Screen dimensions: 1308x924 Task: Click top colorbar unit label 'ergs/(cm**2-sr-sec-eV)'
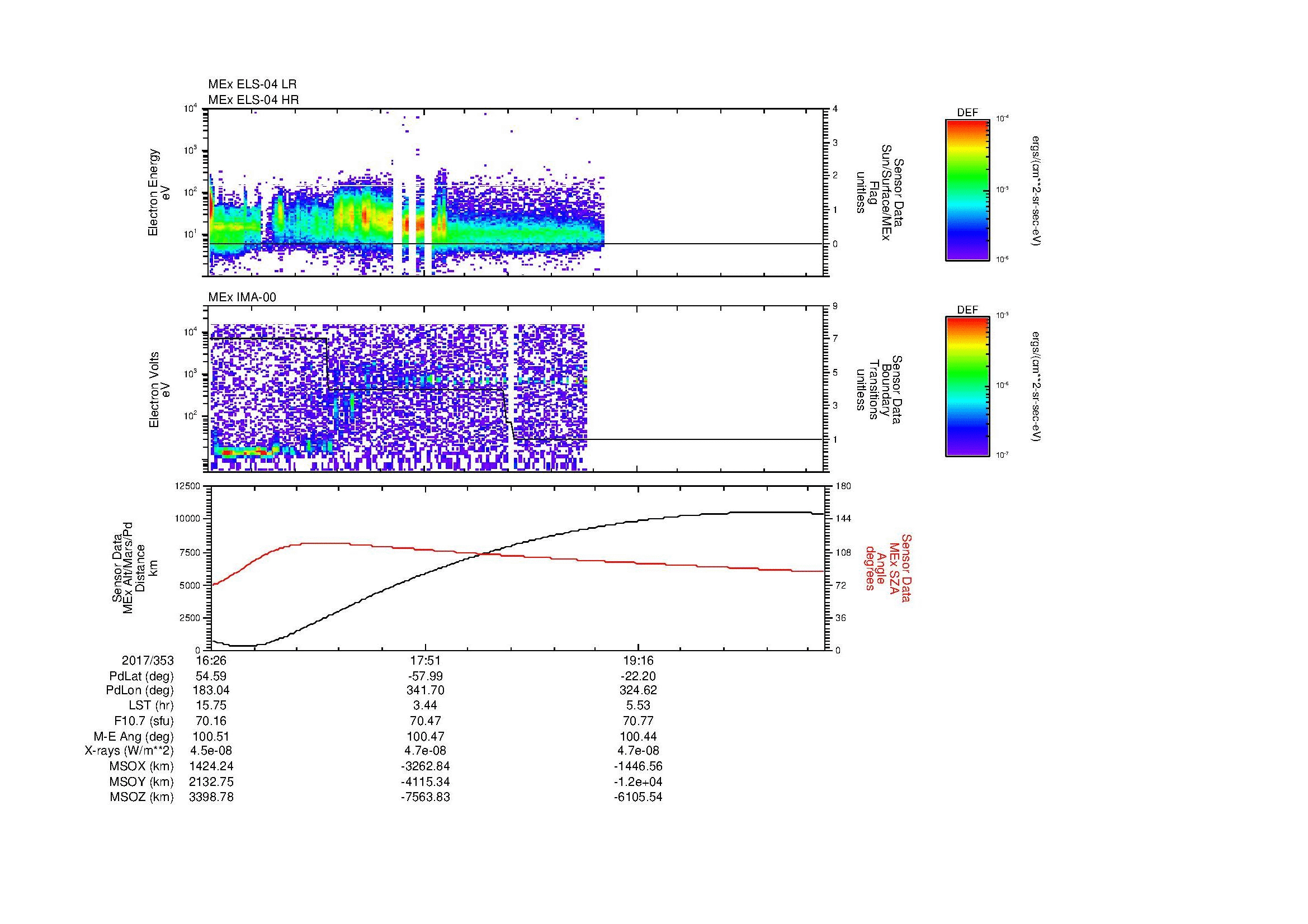[1037, 190]
